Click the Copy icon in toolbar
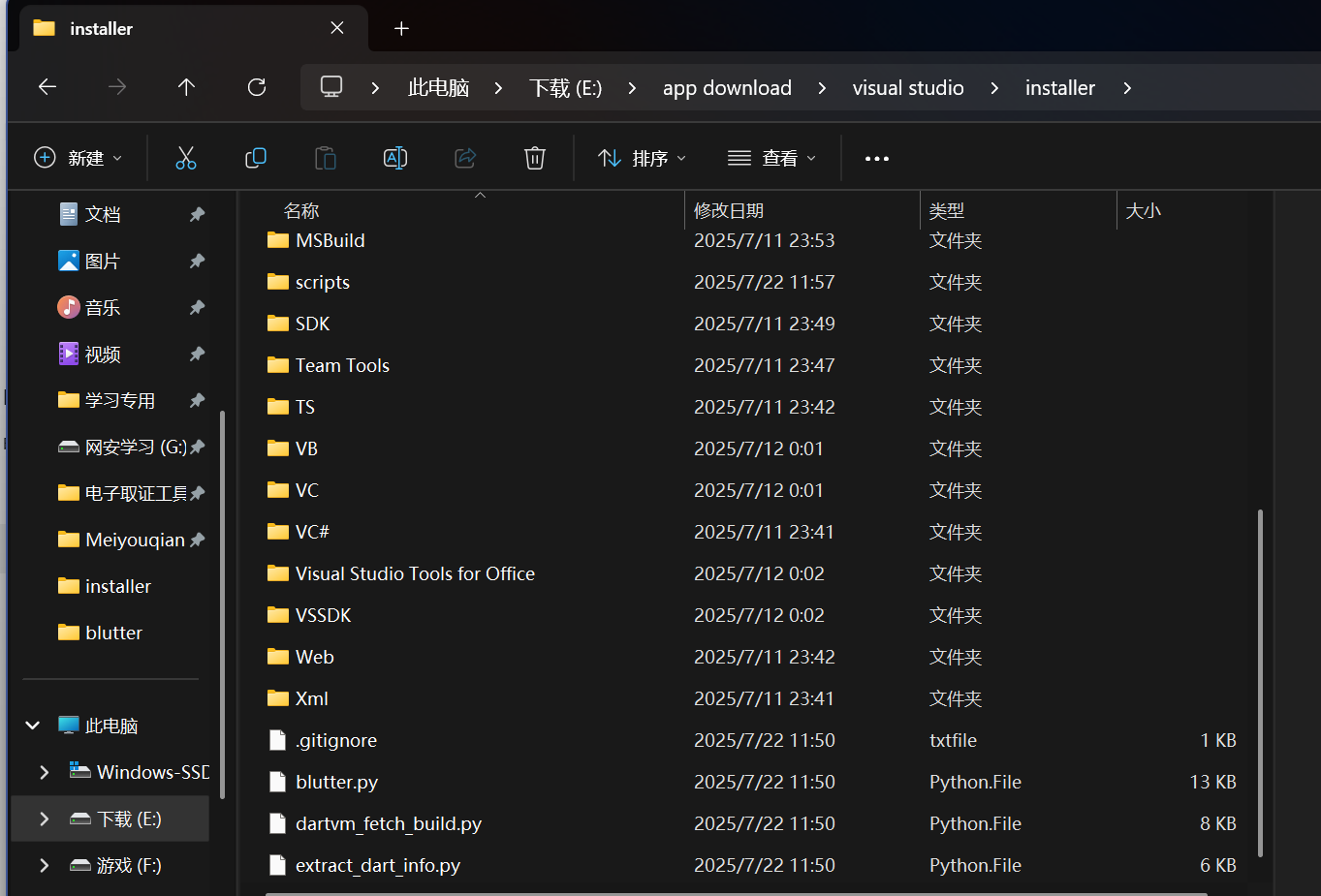Image resolution: width=1321 pixels, height=896 pixels. pos(256,158)
